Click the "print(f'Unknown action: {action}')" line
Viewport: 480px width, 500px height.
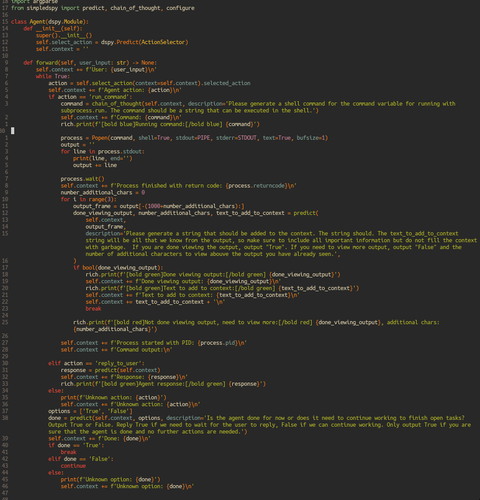pos(113,398)
